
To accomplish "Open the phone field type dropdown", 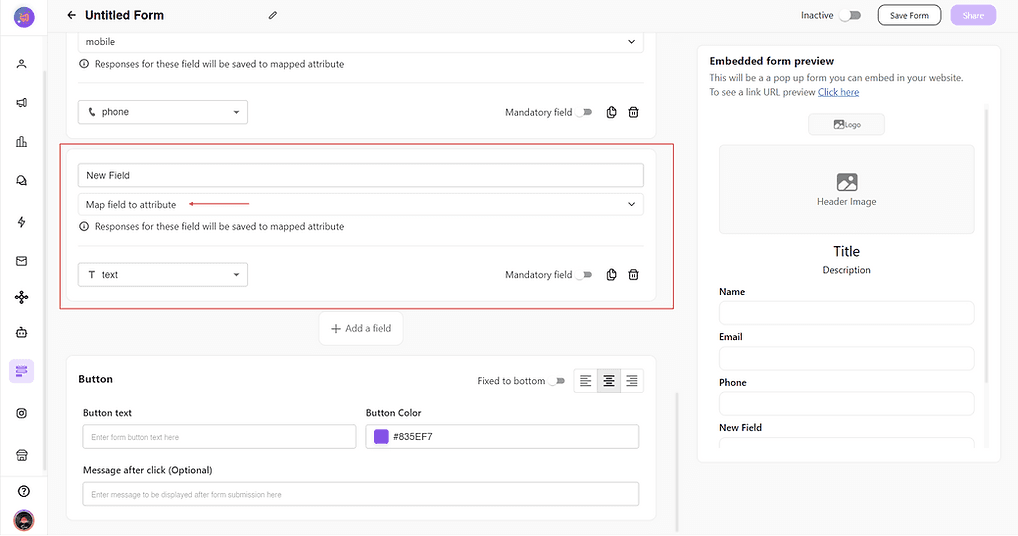I will (x=163, y=112).
